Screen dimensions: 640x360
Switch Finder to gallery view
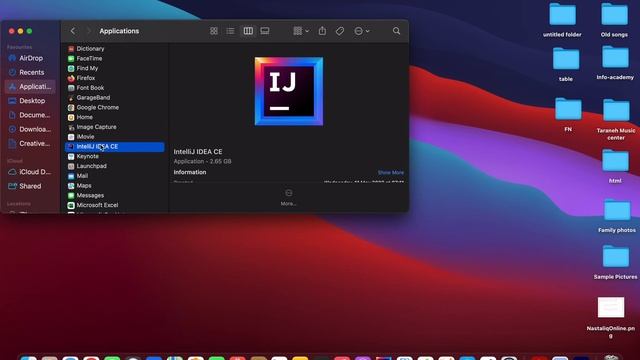tap(264, 31)
